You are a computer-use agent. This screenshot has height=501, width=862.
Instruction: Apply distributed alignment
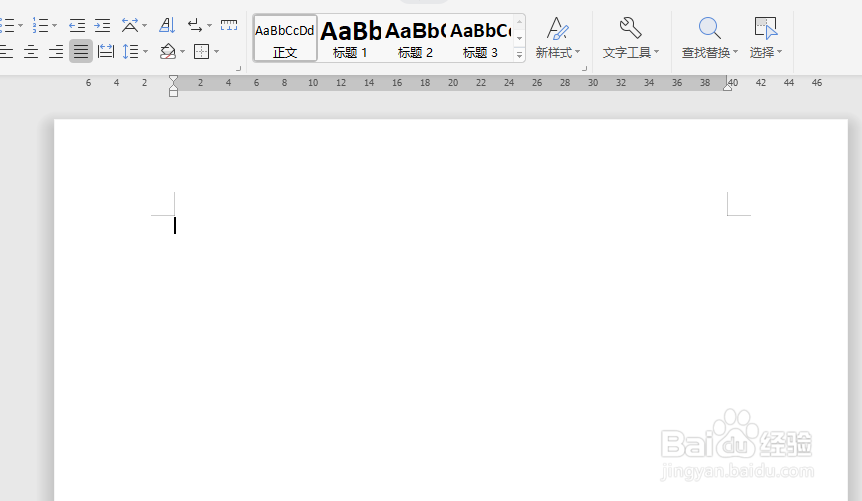click(106, 52)
